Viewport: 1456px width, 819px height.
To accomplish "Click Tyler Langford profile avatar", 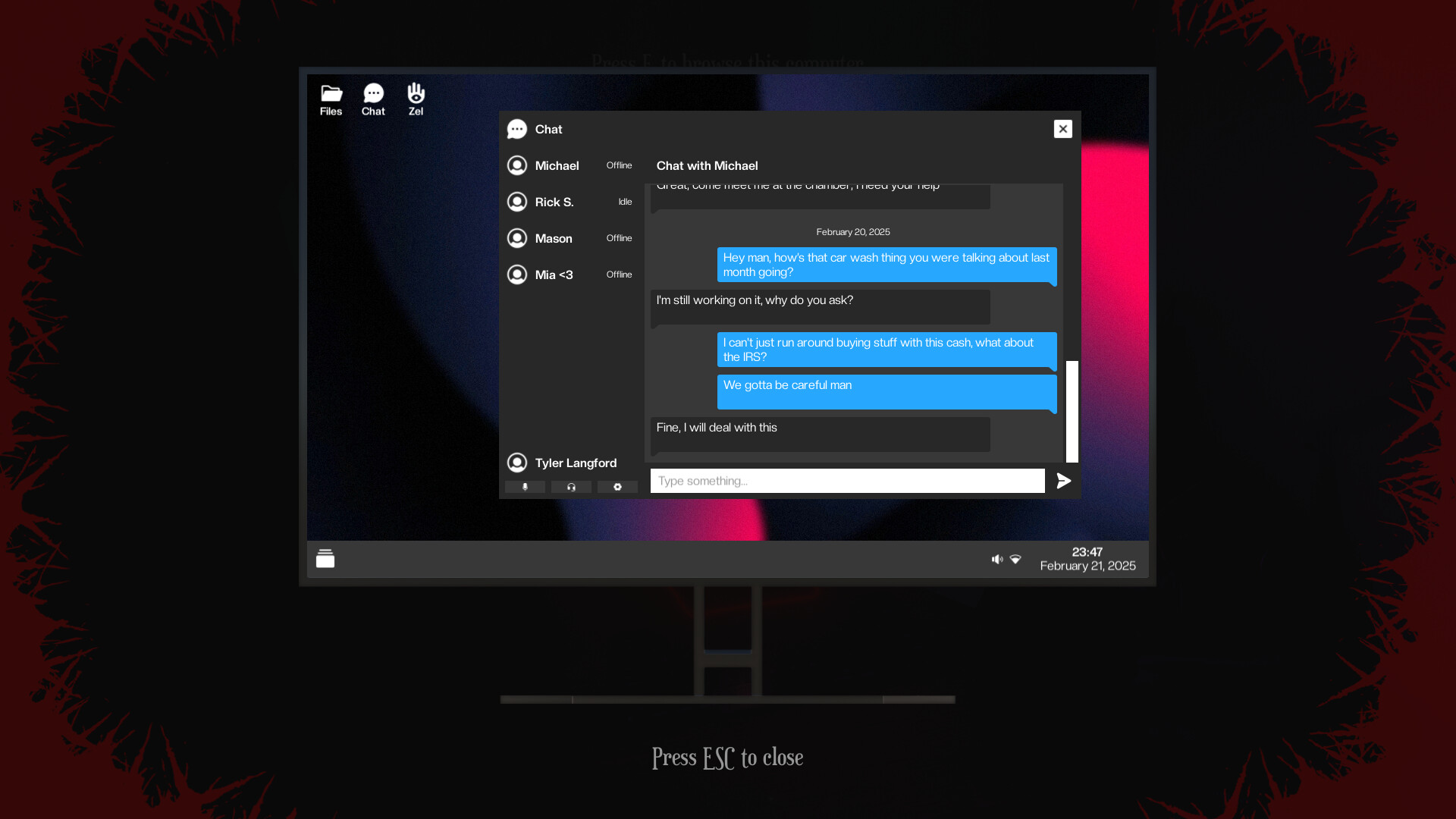I will pyautogui.click(x=517, y=463).
